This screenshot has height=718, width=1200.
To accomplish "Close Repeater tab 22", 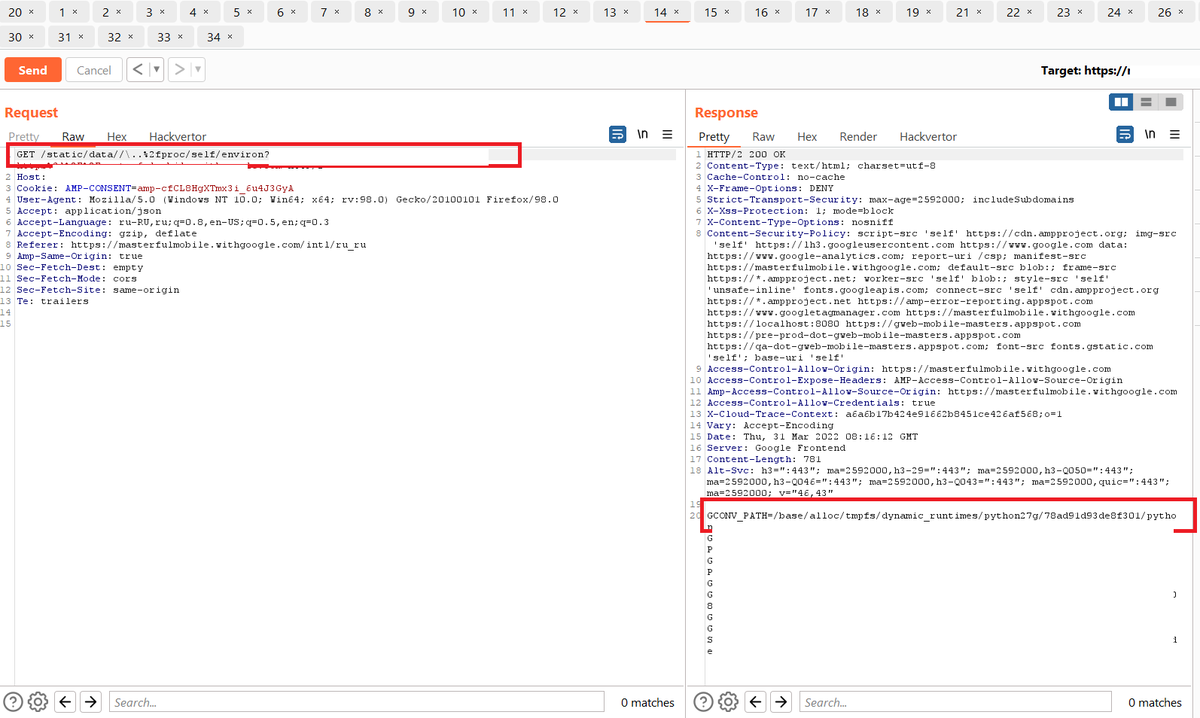I will [x=1030, y=12].
